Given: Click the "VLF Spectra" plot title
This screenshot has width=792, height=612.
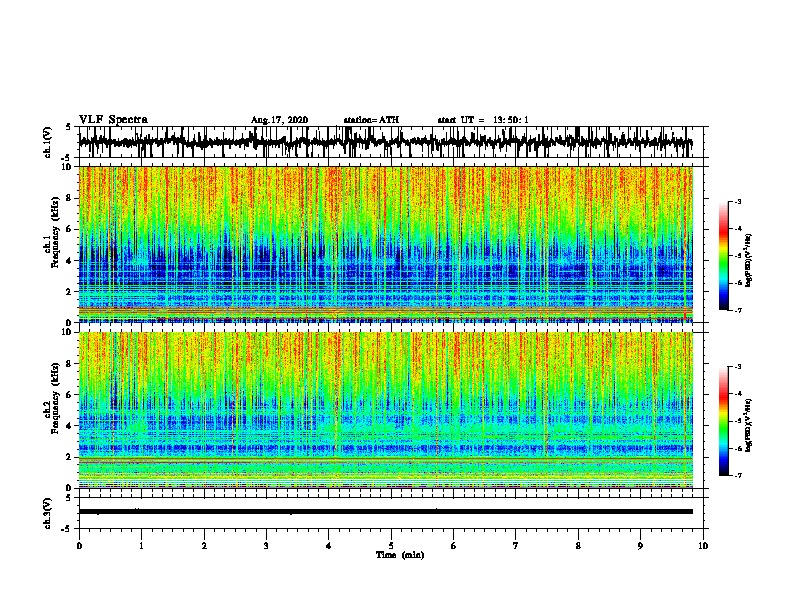Looking at the screenshot, I should coord(113,120).
